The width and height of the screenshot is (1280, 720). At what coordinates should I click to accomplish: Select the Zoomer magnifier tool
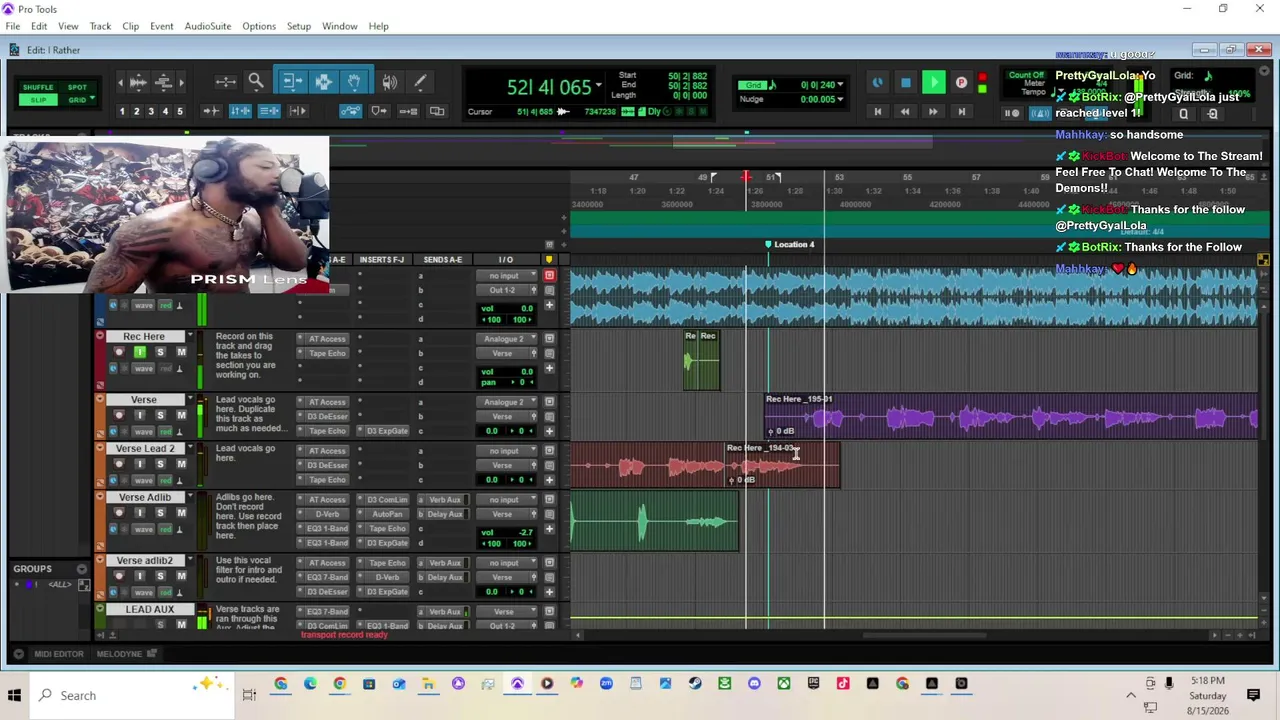pyautogui.click(x=256, y=82)
